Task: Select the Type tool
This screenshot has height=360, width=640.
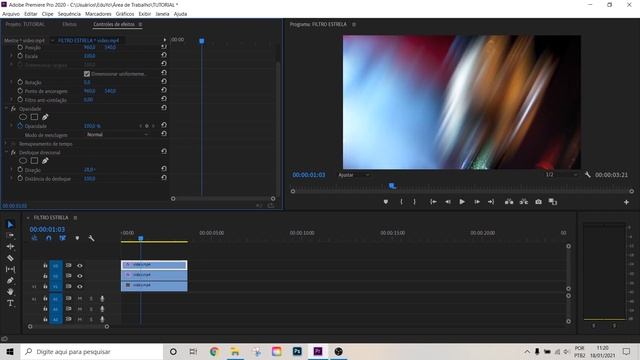Action: [10, 303]
